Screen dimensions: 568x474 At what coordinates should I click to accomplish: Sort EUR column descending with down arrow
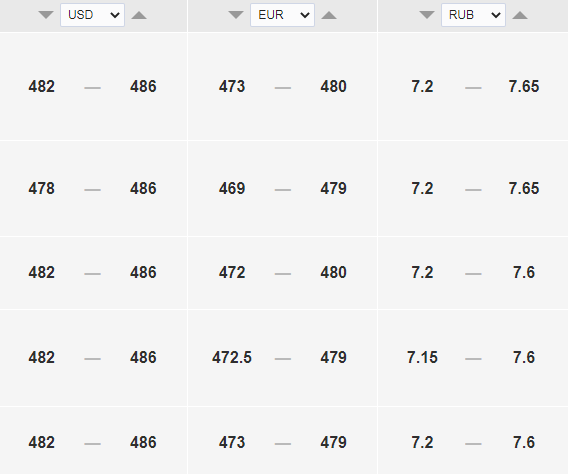[236, 15]
